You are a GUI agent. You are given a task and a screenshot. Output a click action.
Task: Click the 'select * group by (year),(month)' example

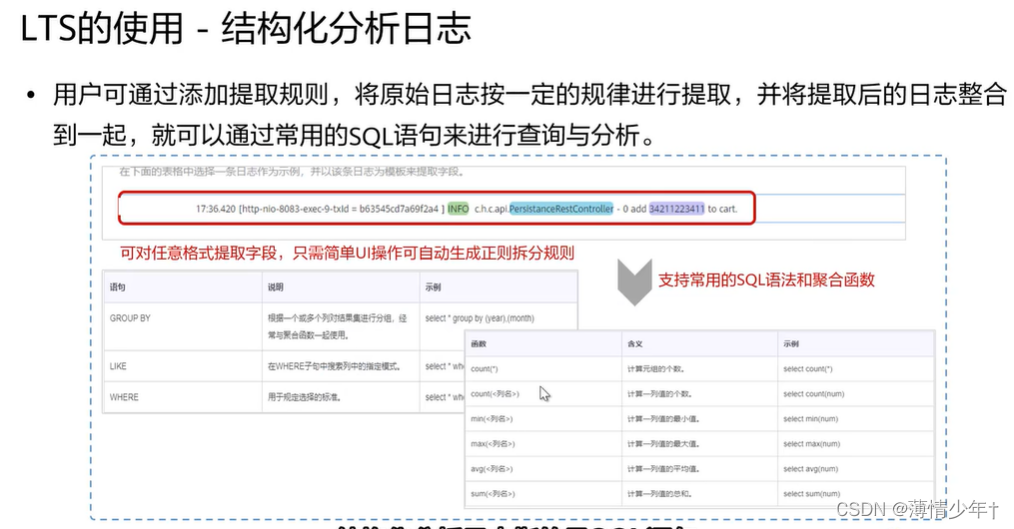tap(480, 318)
